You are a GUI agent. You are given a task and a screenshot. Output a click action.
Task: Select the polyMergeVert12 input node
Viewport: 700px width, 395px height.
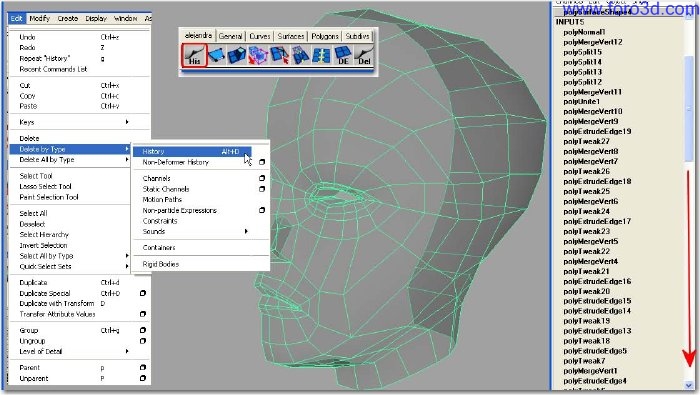point(592,42)
